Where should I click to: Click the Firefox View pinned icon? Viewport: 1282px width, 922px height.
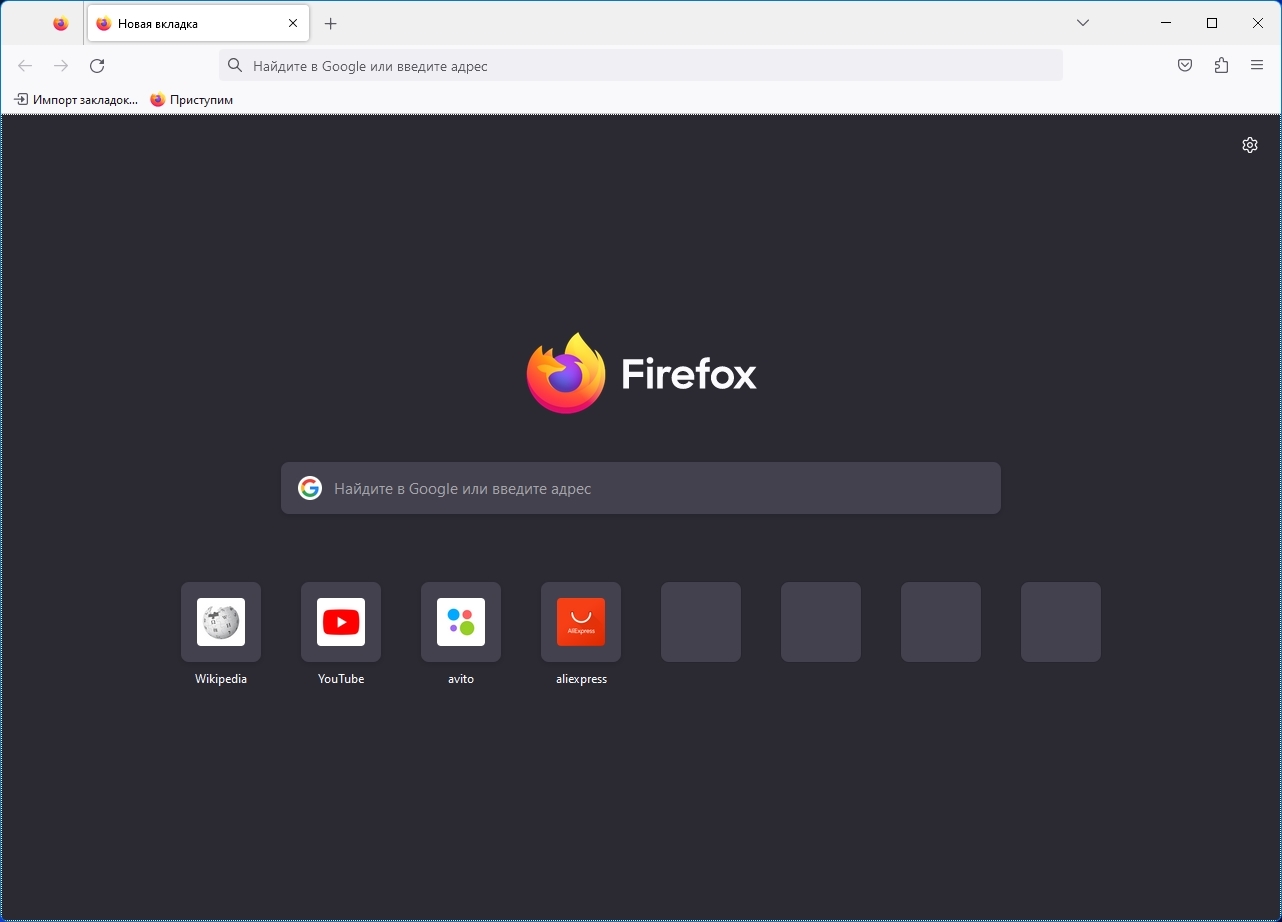coord(61,23)
